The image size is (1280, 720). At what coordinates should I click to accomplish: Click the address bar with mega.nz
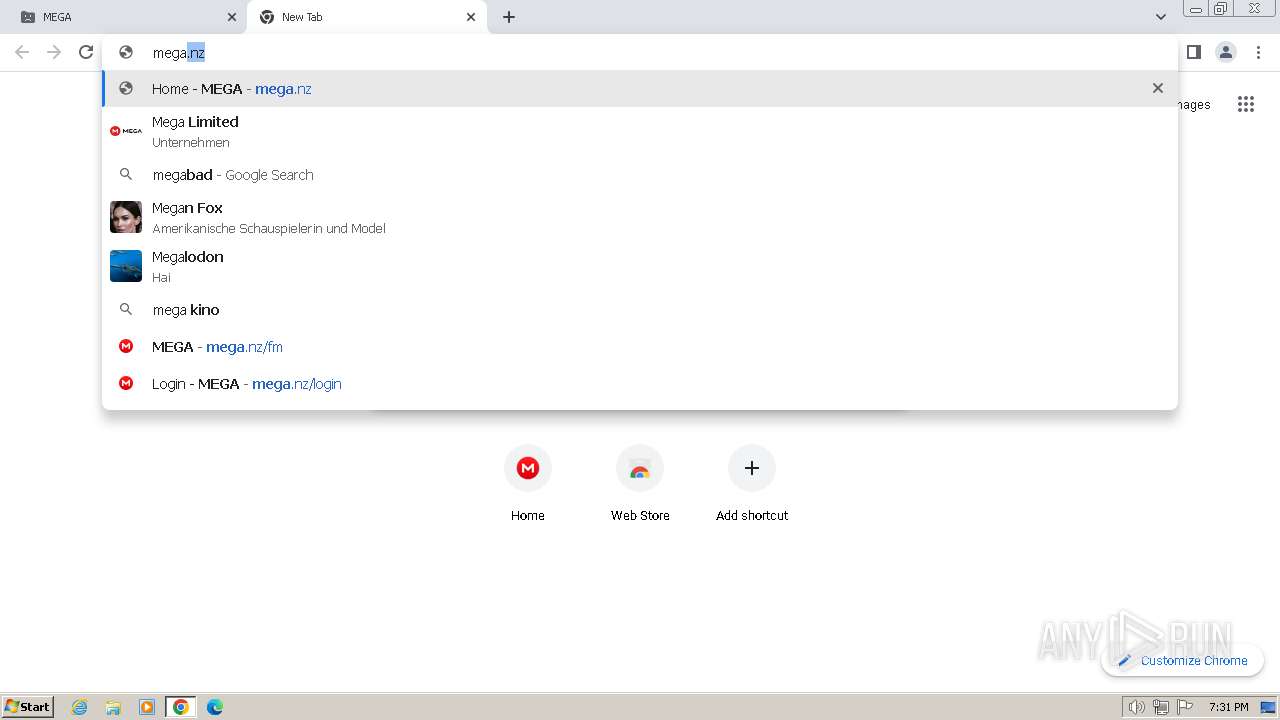640,53
